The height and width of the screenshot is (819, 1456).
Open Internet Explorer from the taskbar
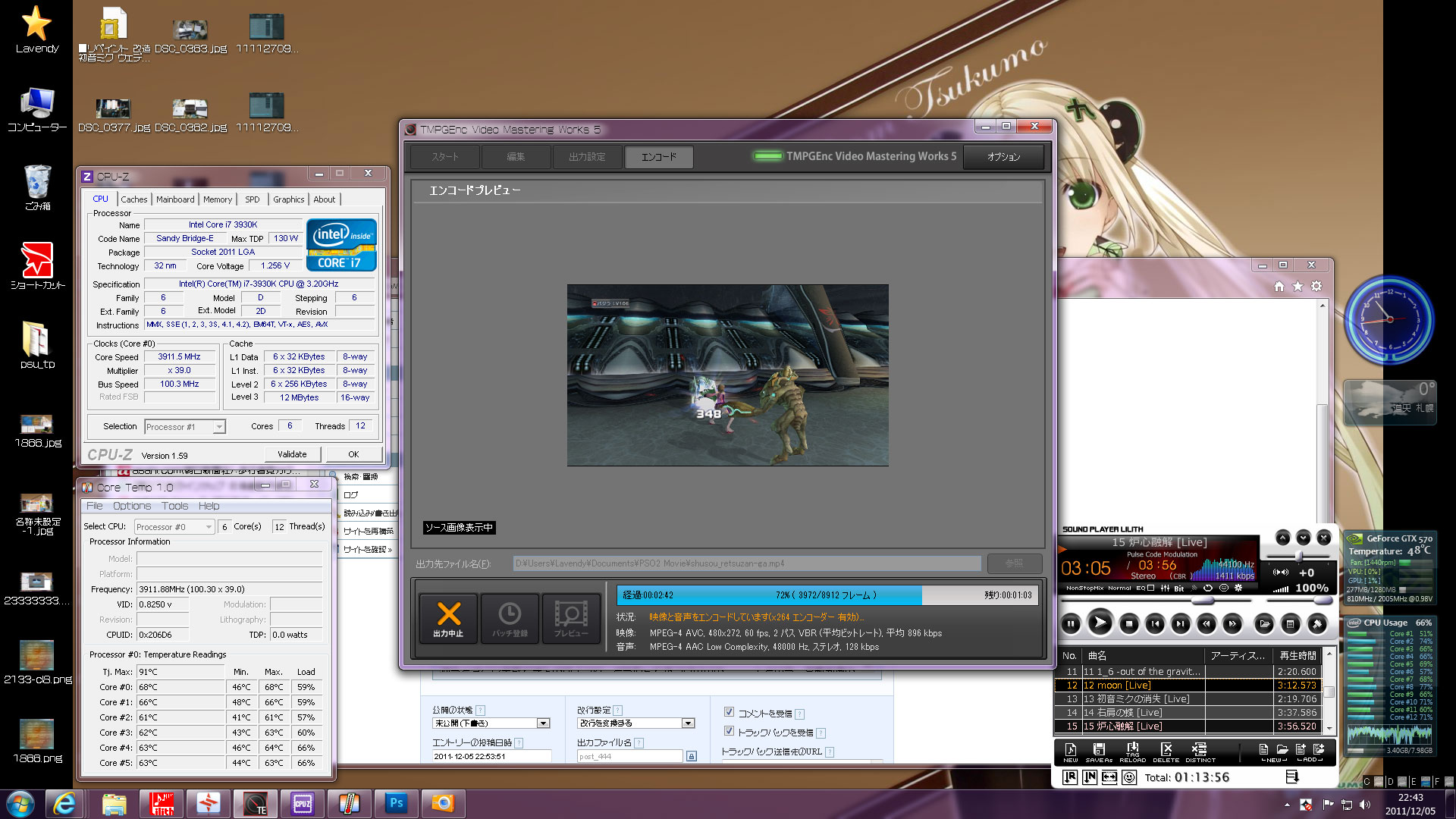[65, 803]
